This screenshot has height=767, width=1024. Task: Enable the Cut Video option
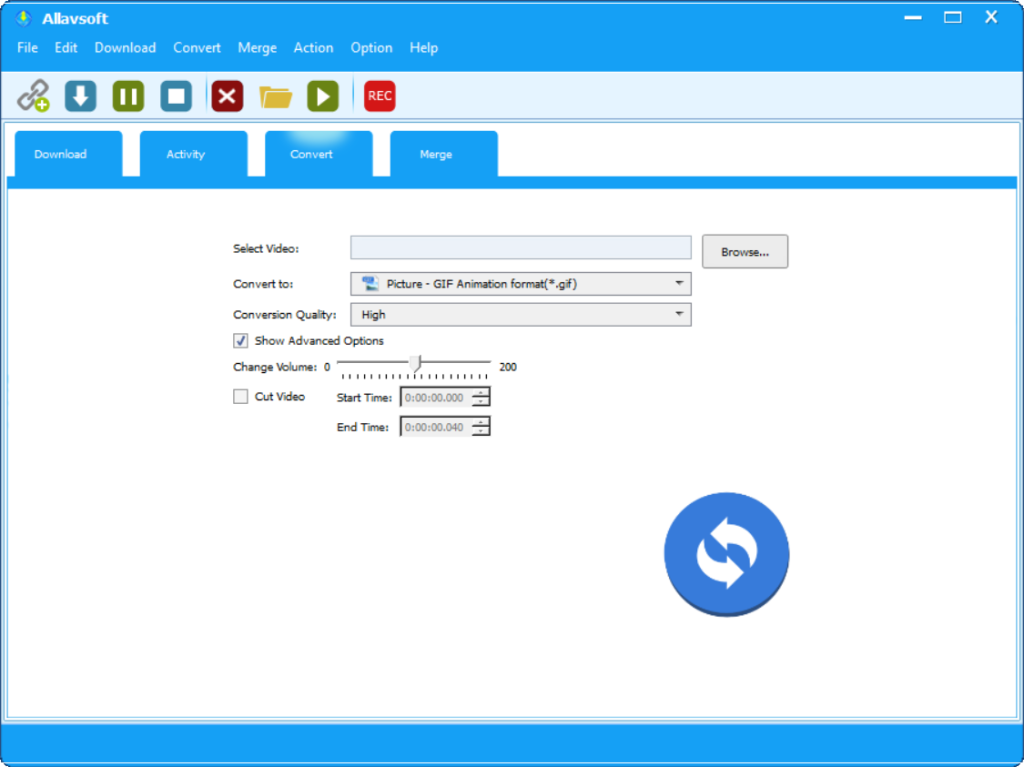coord(240,396)
